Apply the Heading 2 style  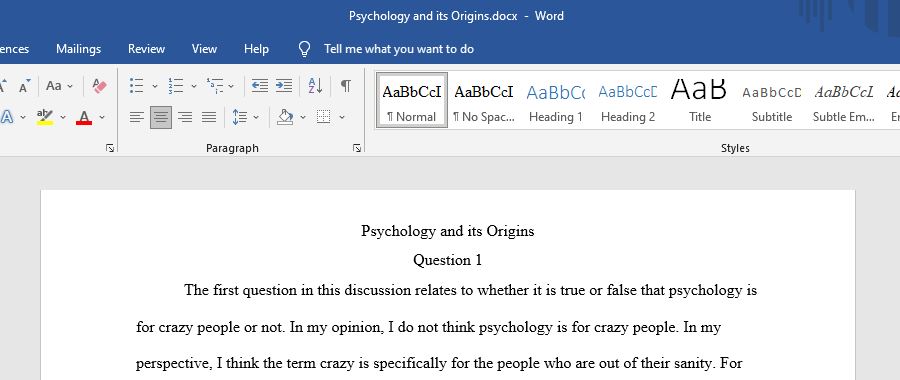pyautogui.click(x=627, y=100)
